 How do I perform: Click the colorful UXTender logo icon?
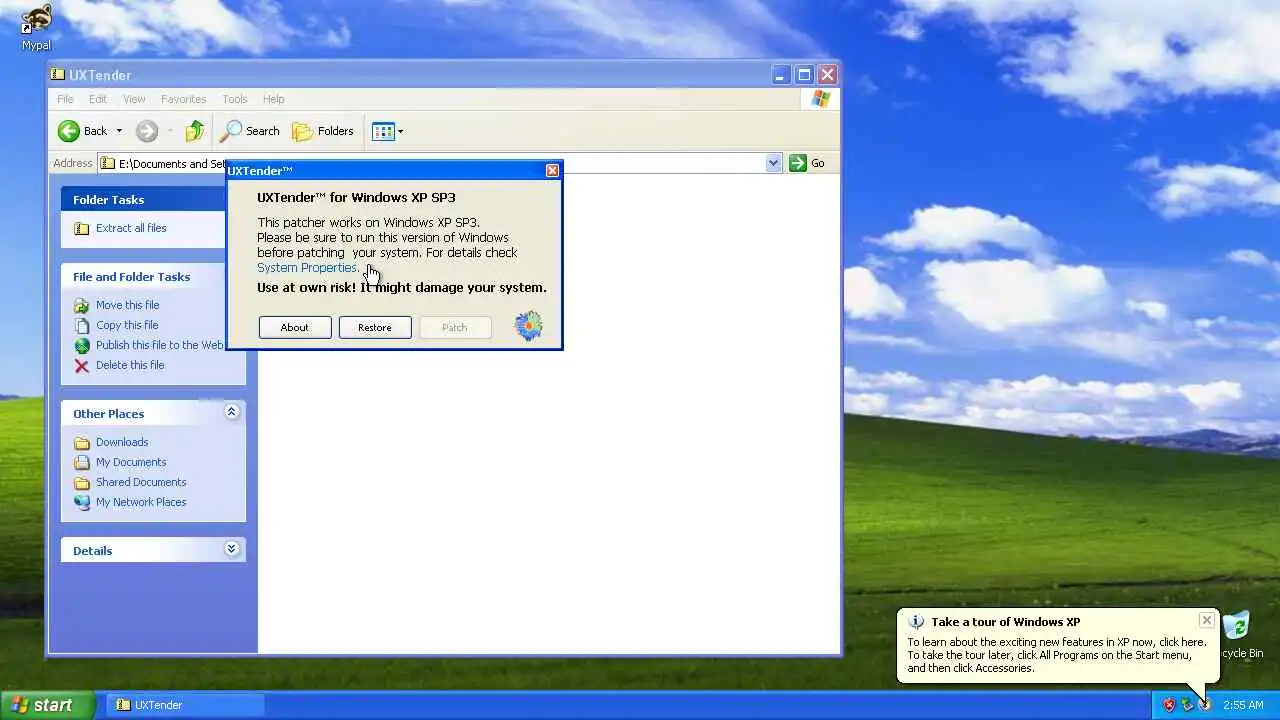(528, 326)
